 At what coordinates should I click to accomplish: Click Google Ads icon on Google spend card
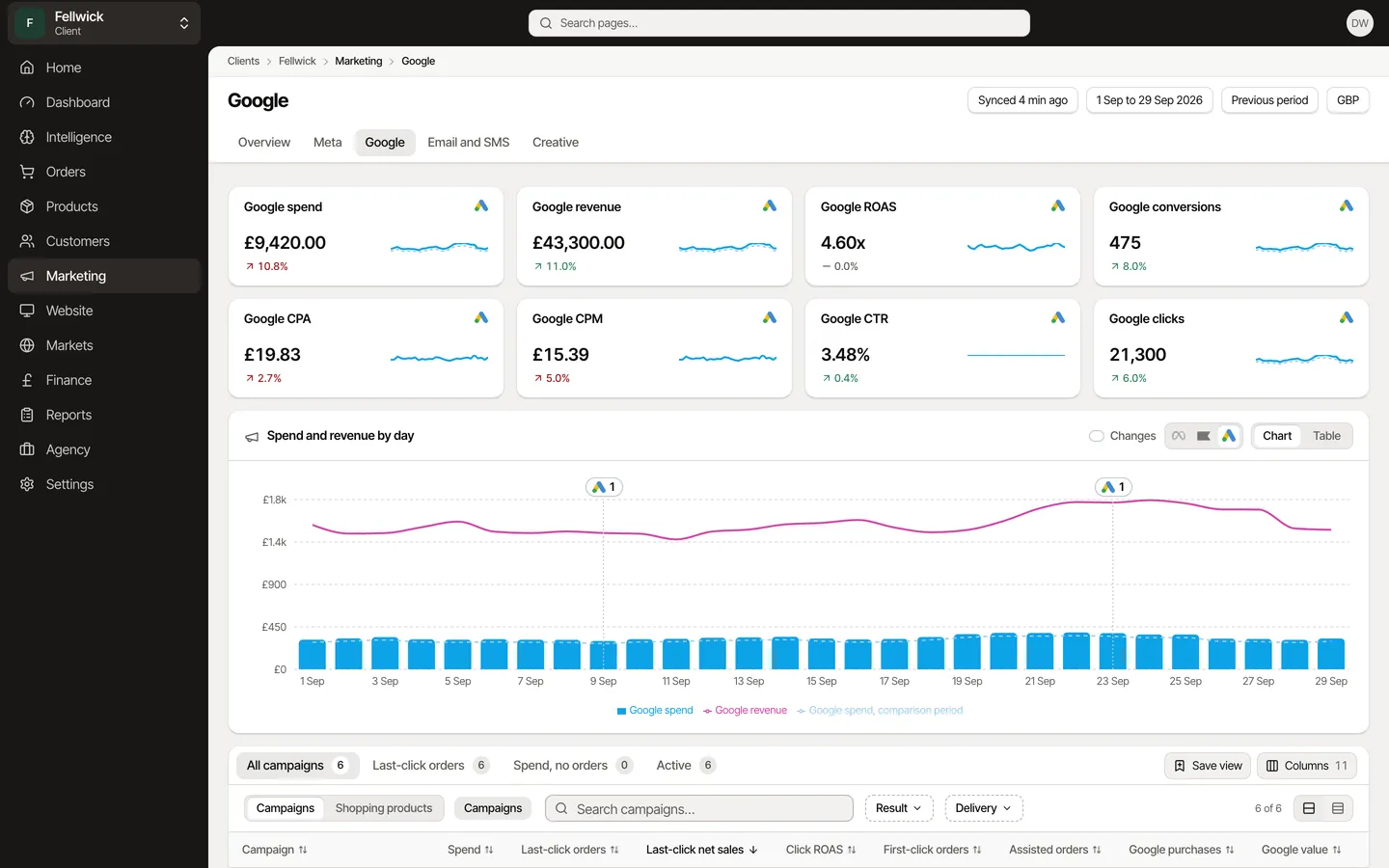[481, 205]
